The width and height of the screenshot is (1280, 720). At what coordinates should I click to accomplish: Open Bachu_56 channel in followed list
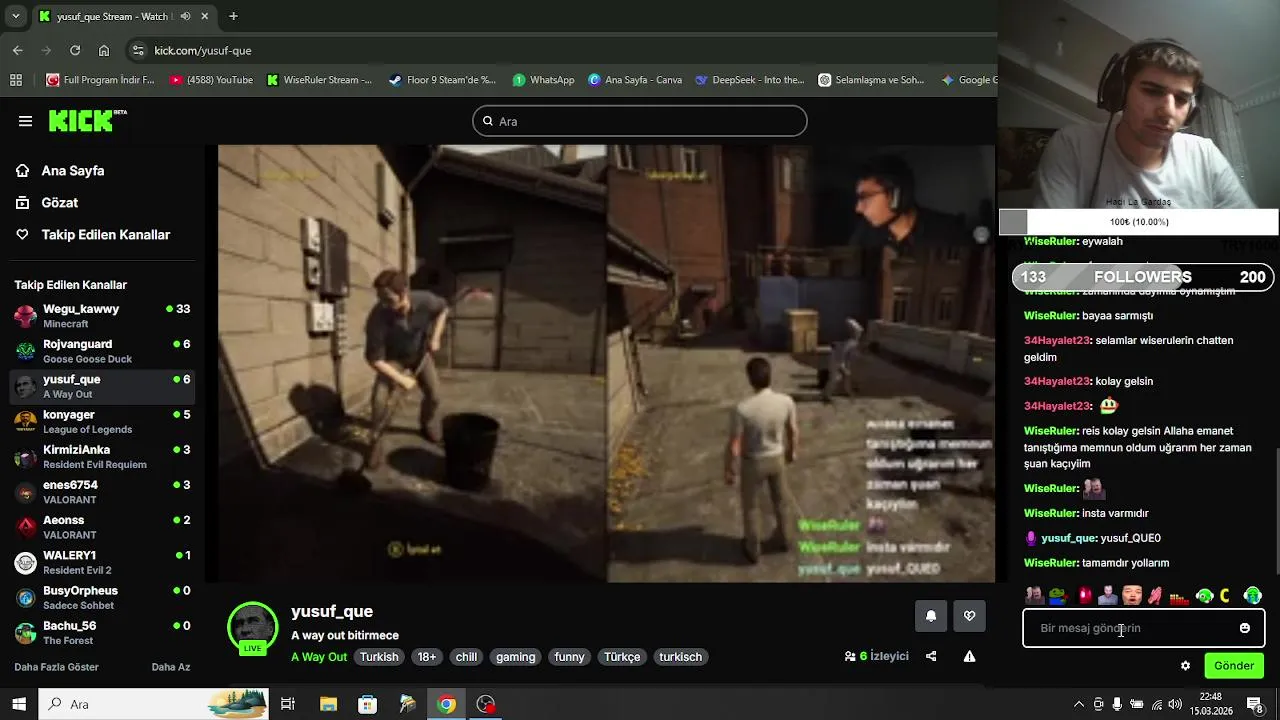click(x=103, y=633)
